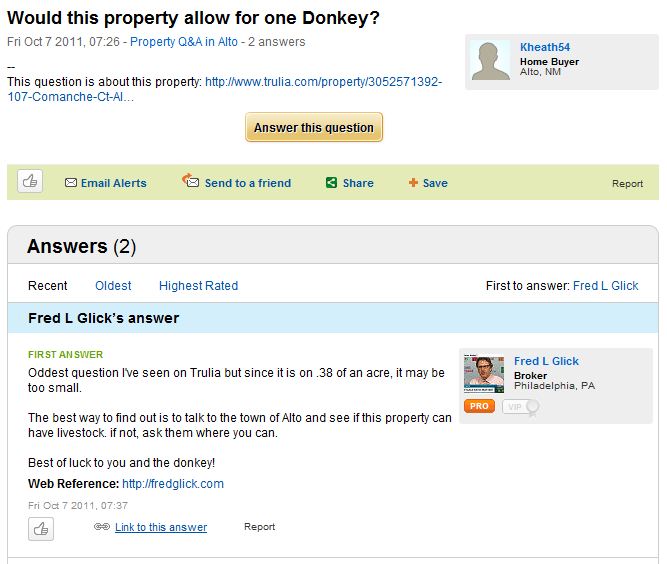Report Fred L Glick's answer
This screenshot has width=667, height=564.
(259, 527)
